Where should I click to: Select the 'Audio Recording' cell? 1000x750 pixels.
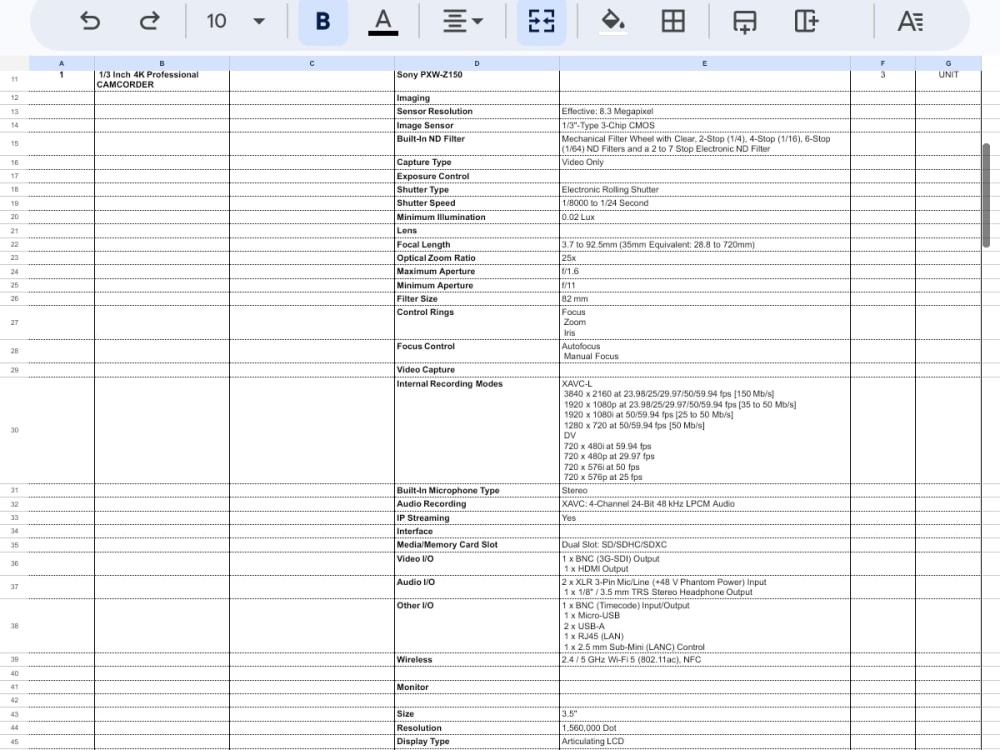point(477,504)
